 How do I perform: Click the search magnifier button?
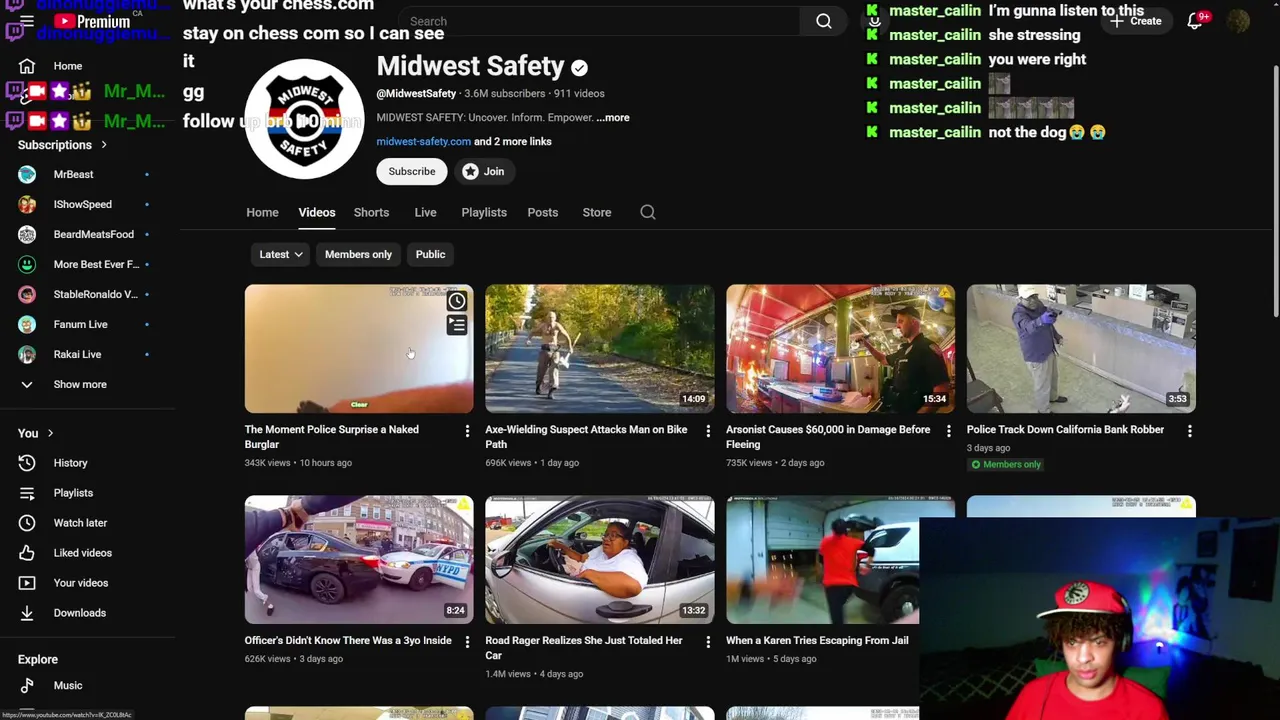click(x=824, y=21)
